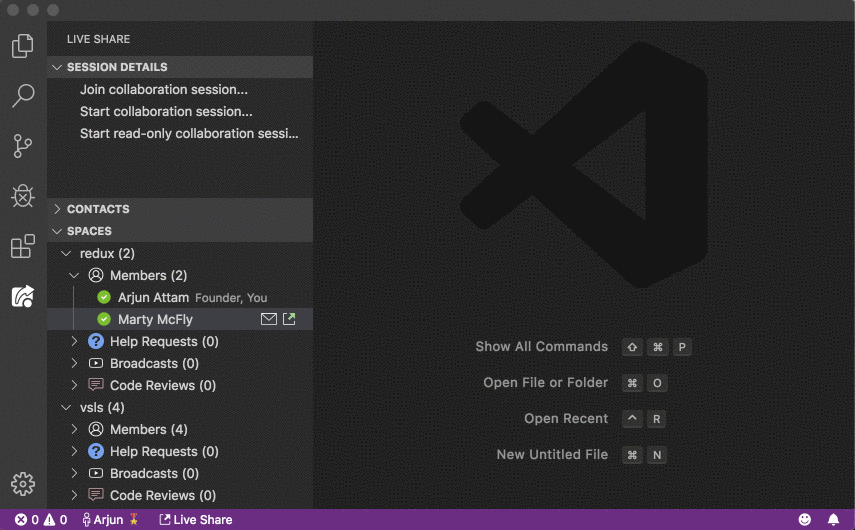Click the redux Members person icon
The height and width of the screenshot is (530, 855).
point(96,275)
